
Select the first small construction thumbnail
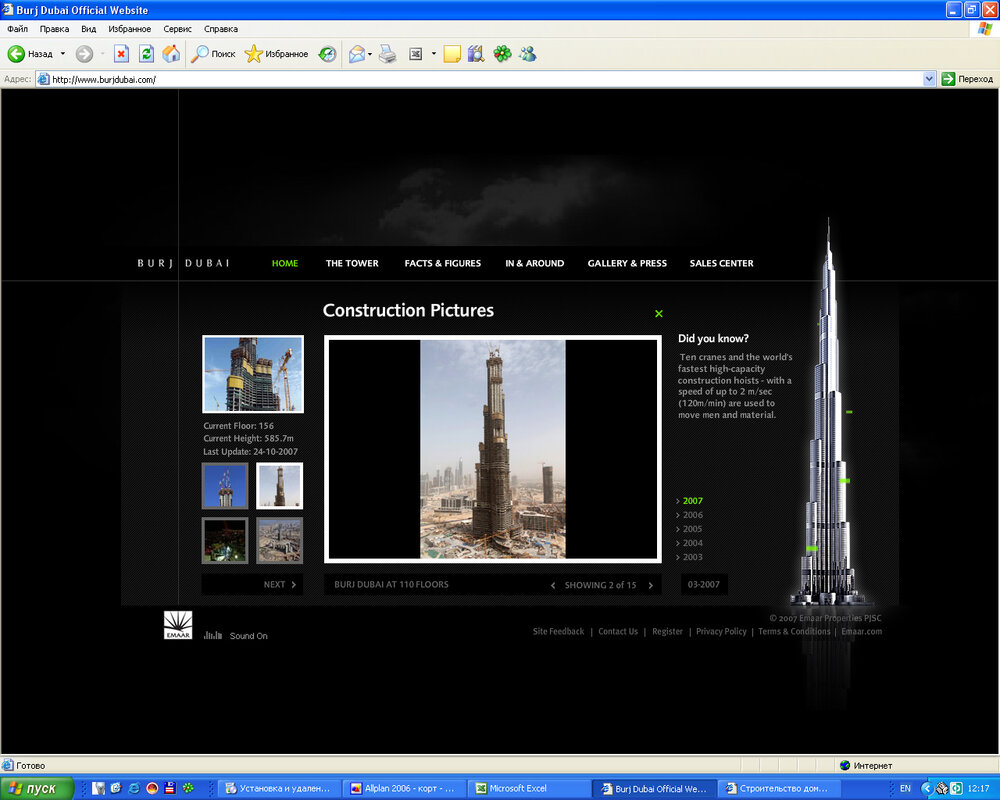point(225,485)
